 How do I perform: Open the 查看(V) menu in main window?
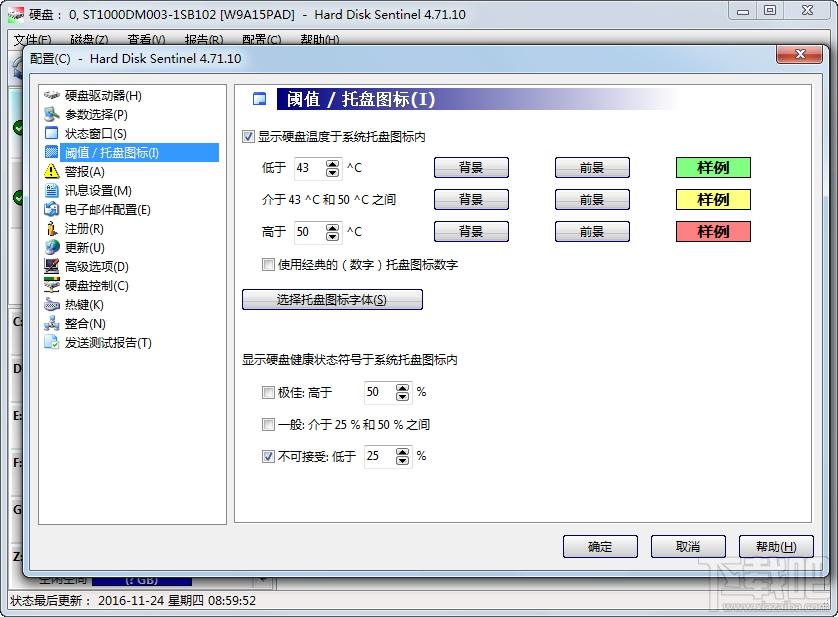[x=146, y=40]
